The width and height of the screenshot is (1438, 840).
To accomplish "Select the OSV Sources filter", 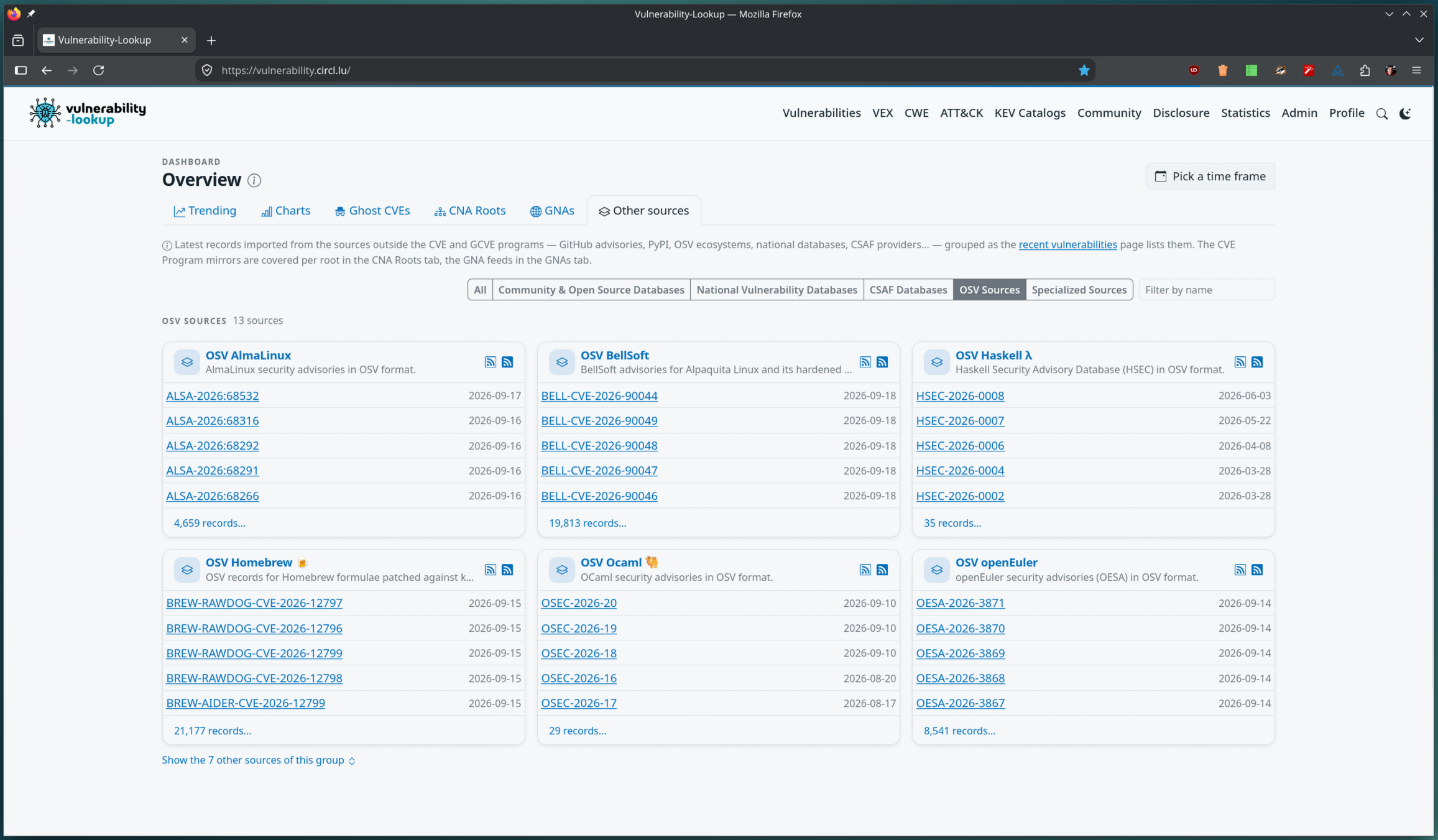I will [989, 290].
